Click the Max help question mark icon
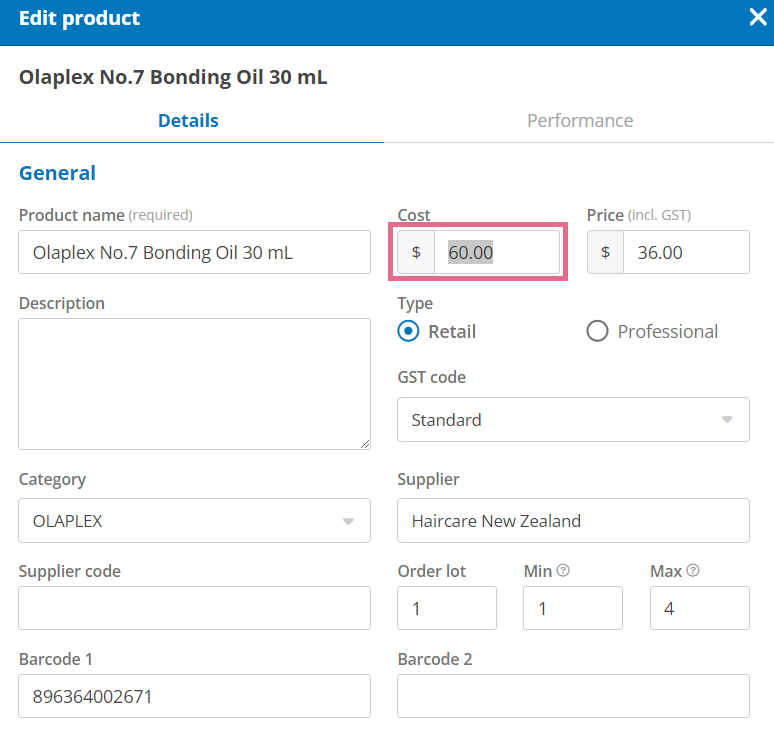Image resolution: width=774 pixels, height=732 pixels. coord(693,571)
